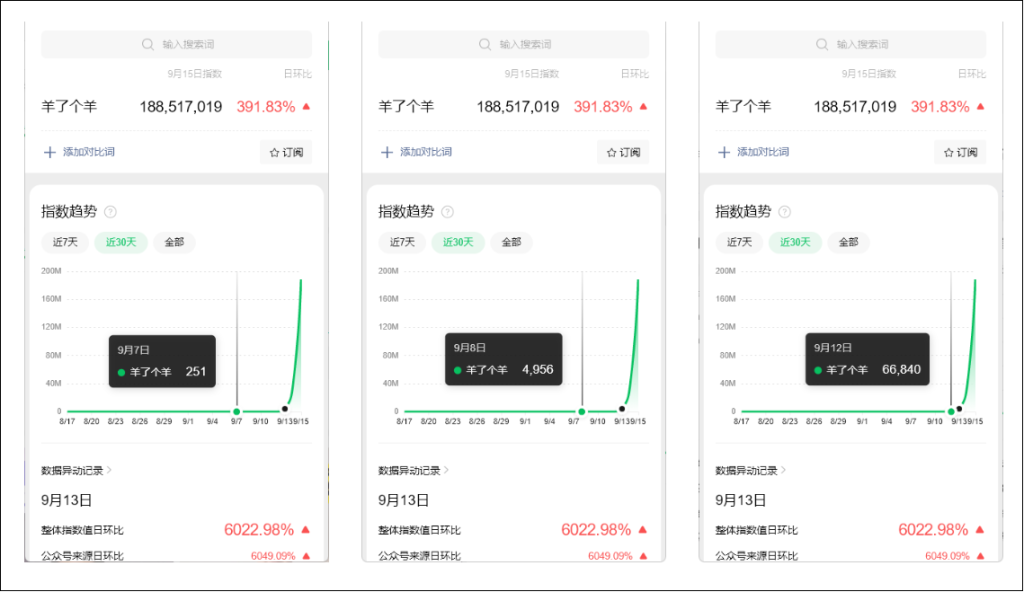This screenshot has height=592, width=1024.
Task: Click tooltip value 251 on left chart
Action: 196,372
